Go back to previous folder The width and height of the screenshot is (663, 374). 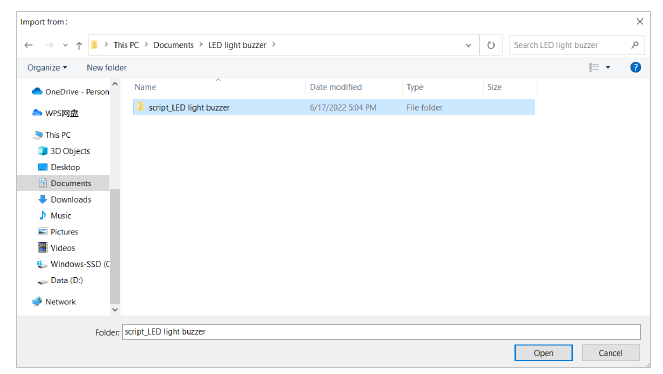click(28, 45)
